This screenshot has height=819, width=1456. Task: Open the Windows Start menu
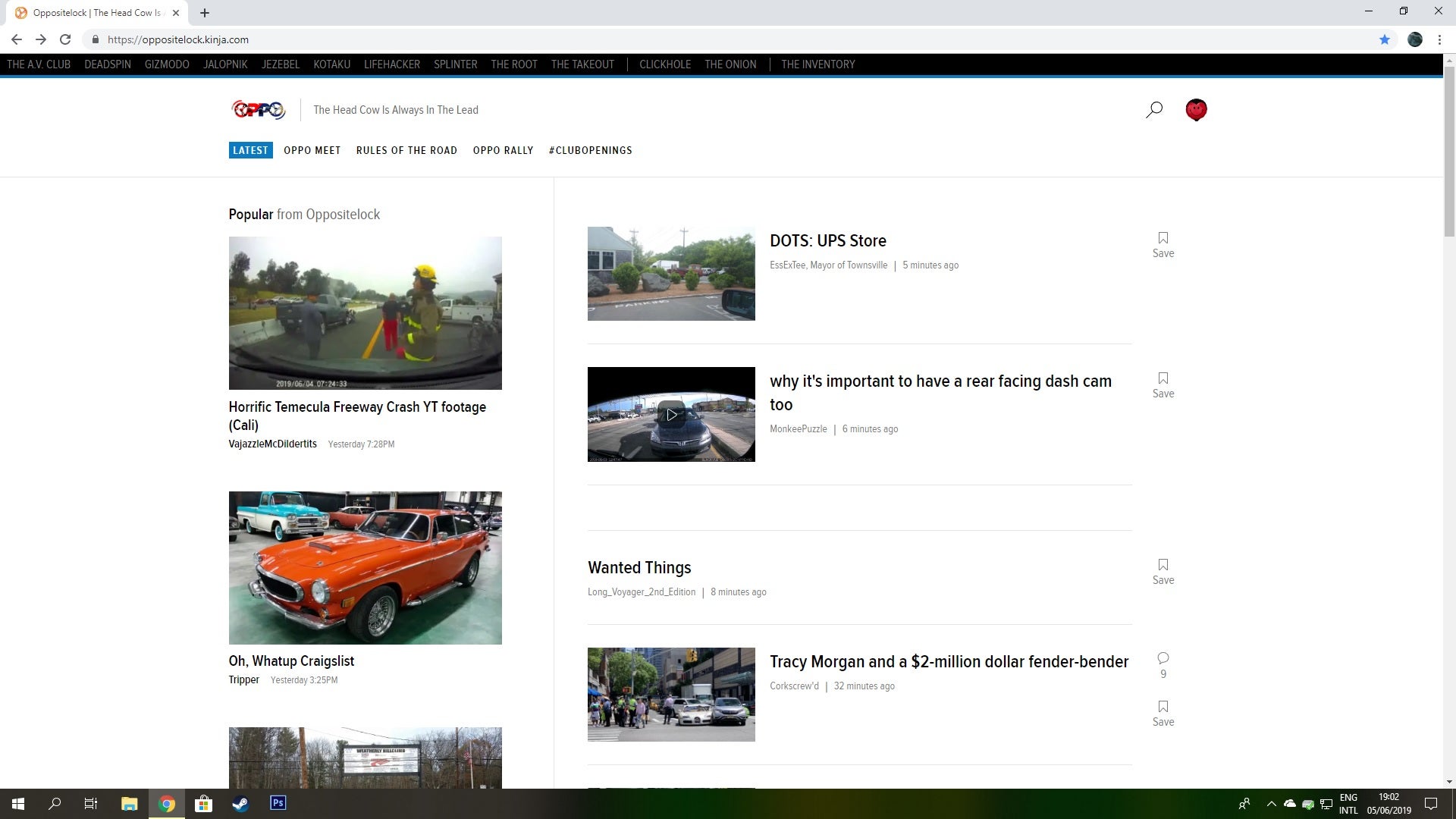tap(18, 804)
